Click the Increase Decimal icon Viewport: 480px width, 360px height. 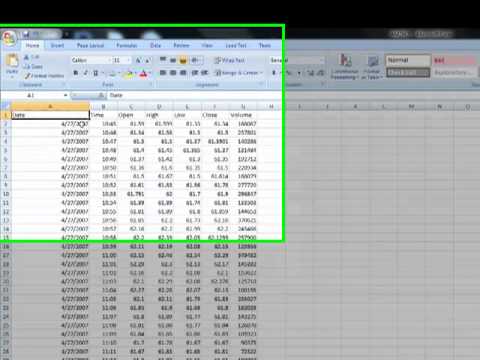pyautogui.click(x=310, y=73)
